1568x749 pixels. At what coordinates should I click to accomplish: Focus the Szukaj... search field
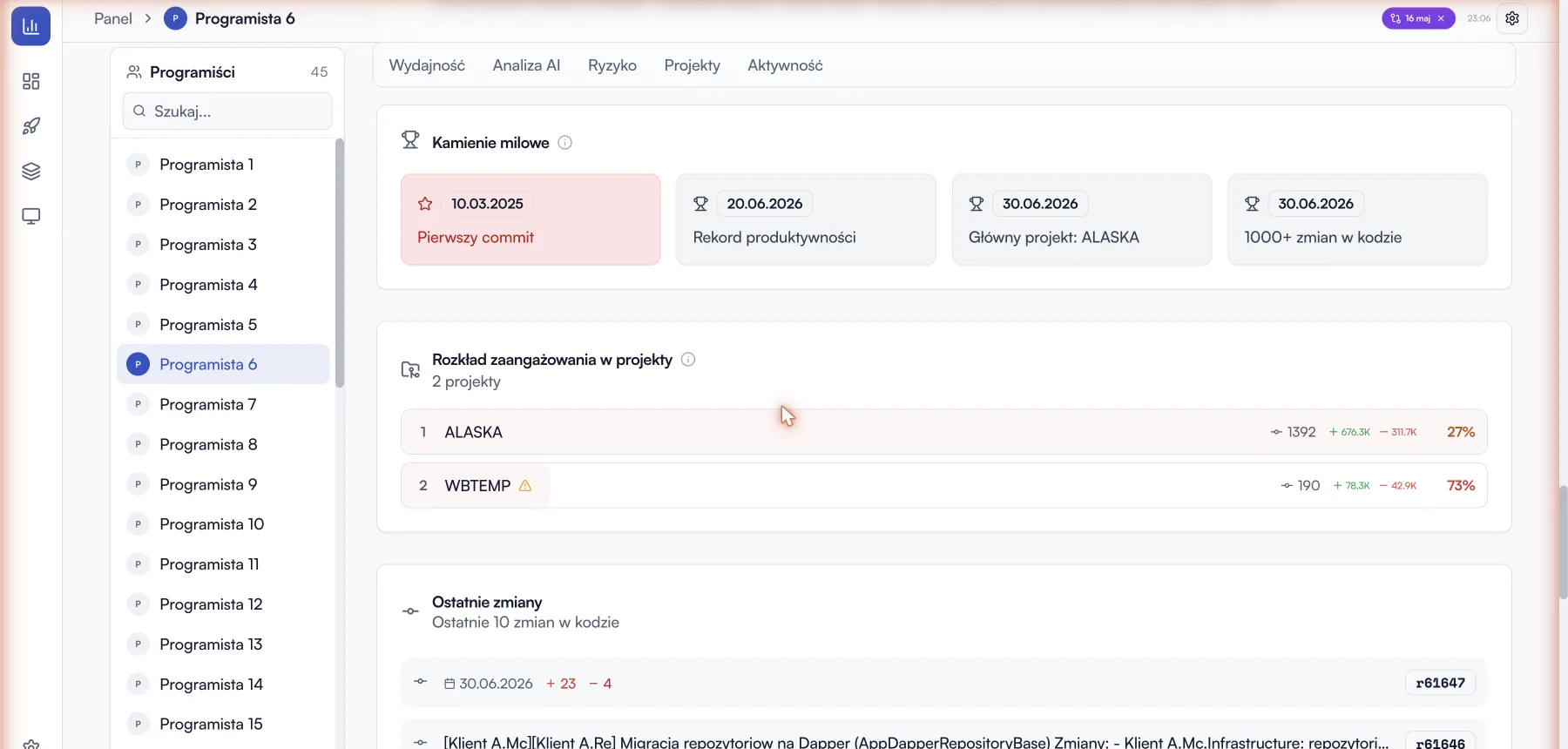[x=227, y=111]
